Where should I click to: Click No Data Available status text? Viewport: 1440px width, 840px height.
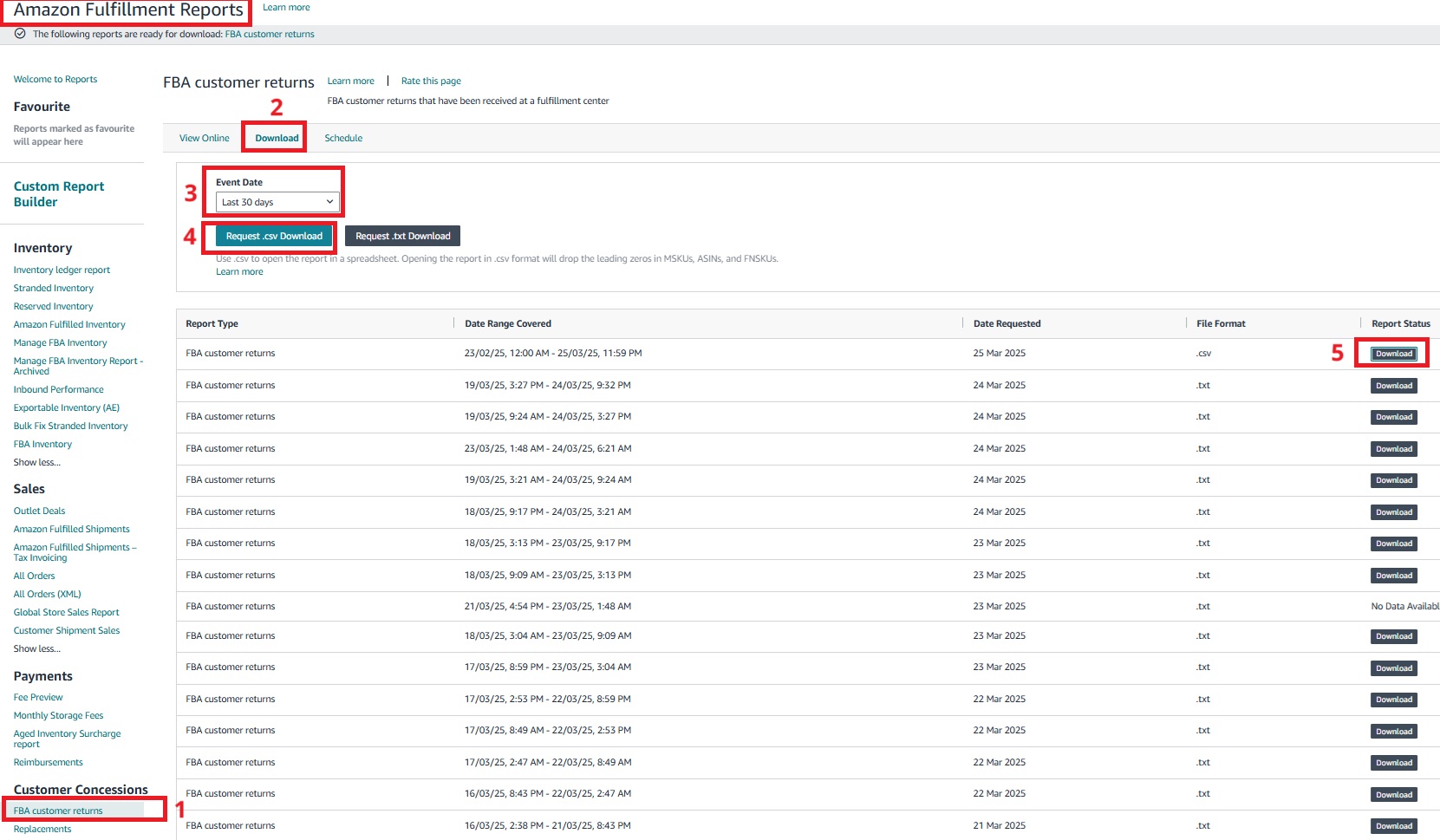(1405, 606)
